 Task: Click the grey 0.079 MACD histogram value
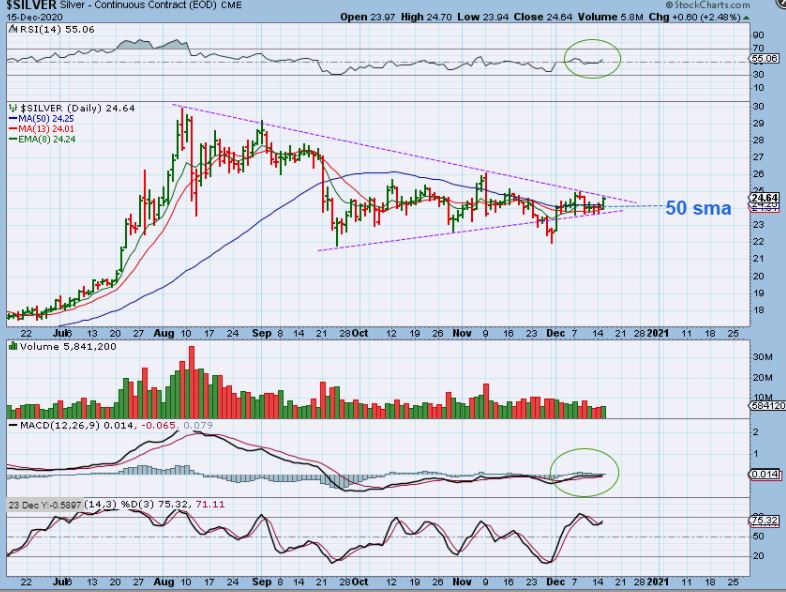click(x=198, y=426)
